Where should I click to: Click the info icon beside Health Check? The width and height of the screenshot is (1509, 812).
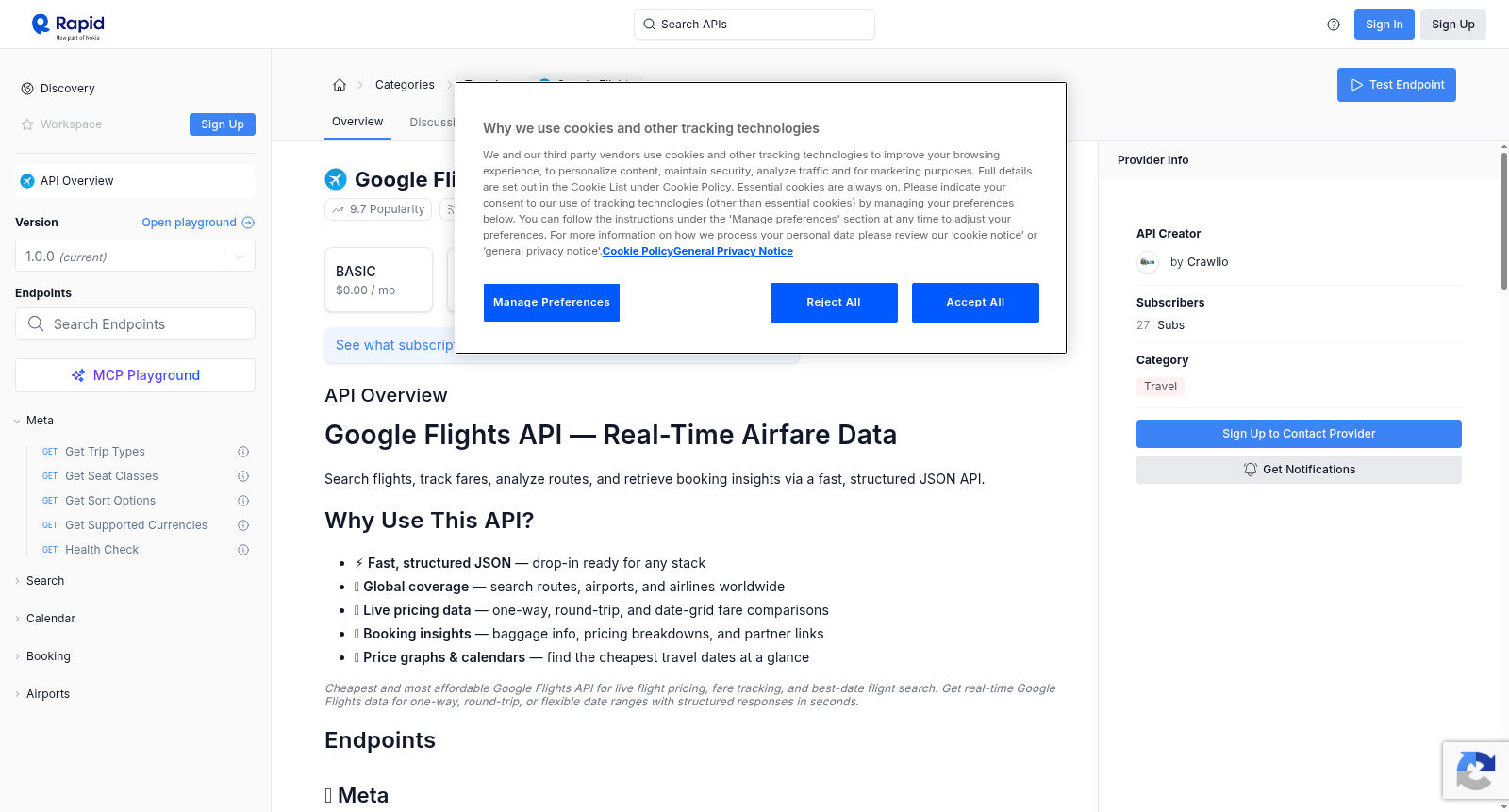coord(243,550)
